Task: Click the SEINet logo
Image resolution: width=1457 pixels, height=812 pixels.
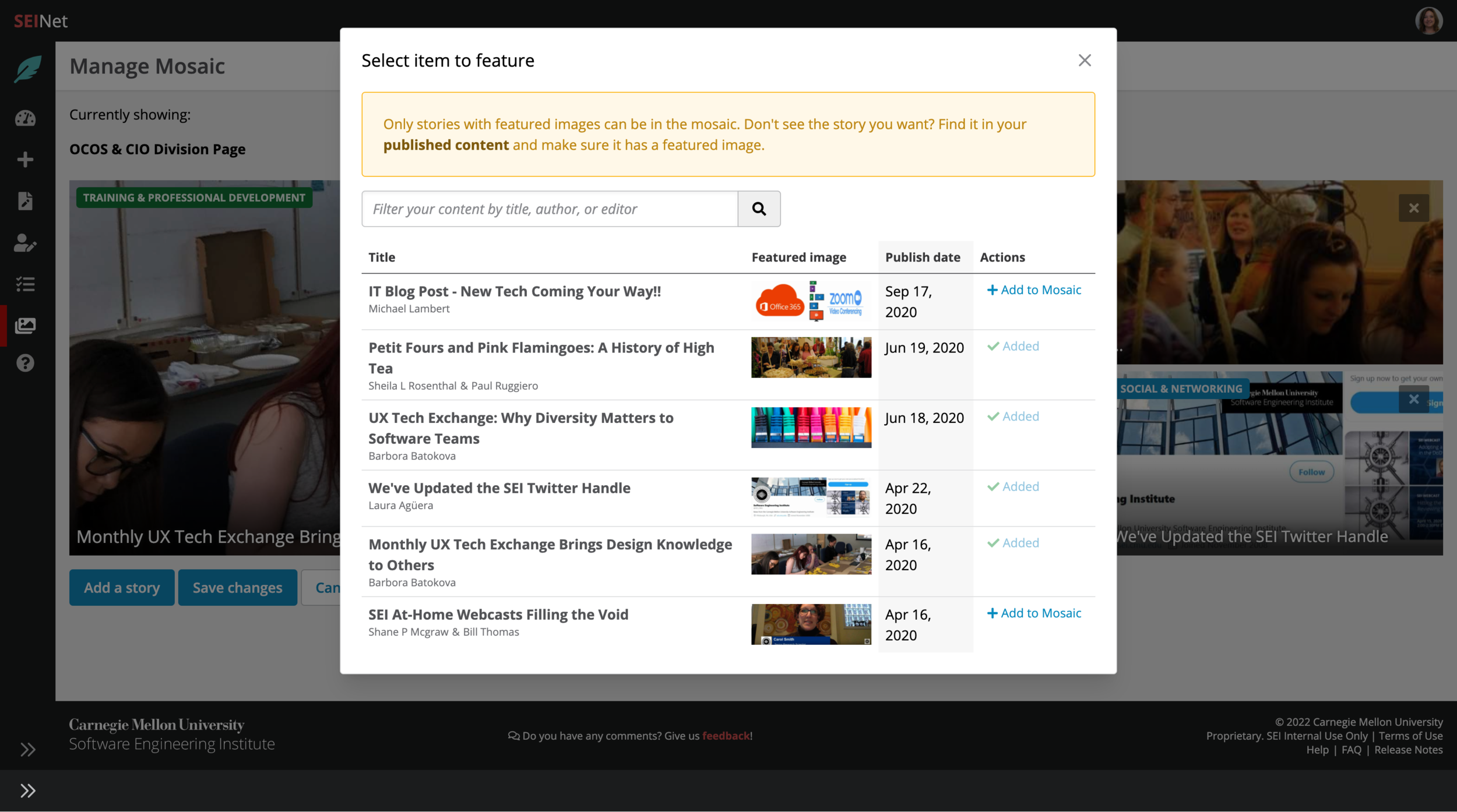Action: 41,21
